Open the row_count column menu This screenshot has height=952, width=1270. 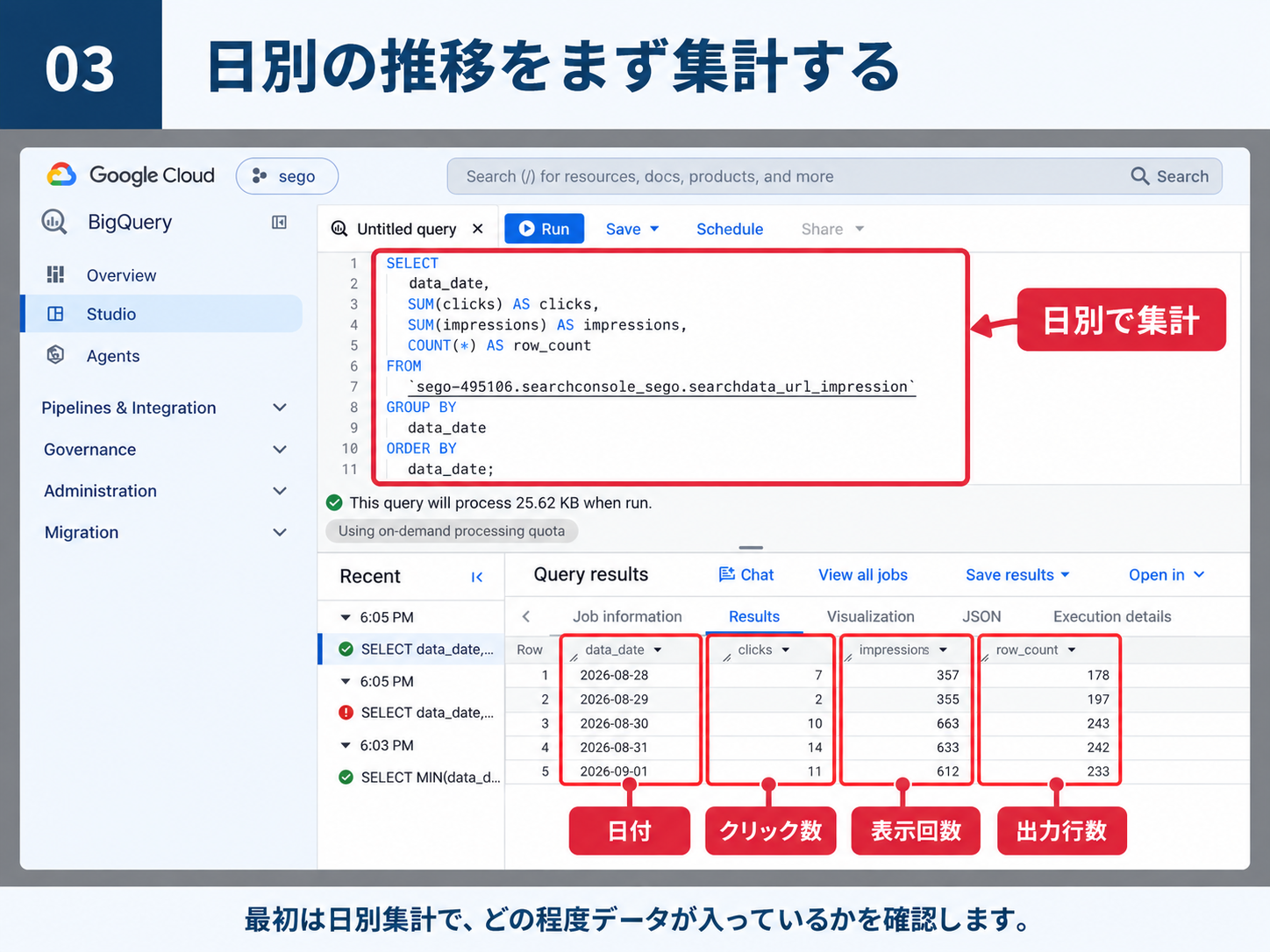click(x=1072, y=650)
